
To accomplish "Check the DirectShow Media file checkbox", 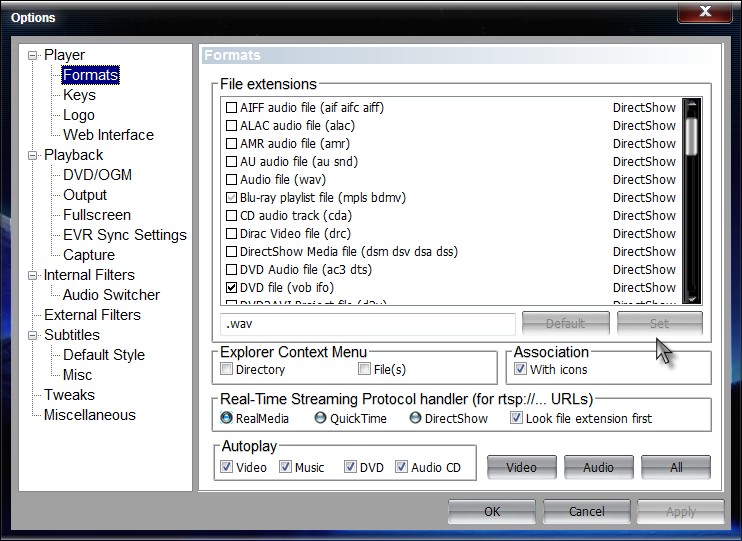I will pos(231,251).
